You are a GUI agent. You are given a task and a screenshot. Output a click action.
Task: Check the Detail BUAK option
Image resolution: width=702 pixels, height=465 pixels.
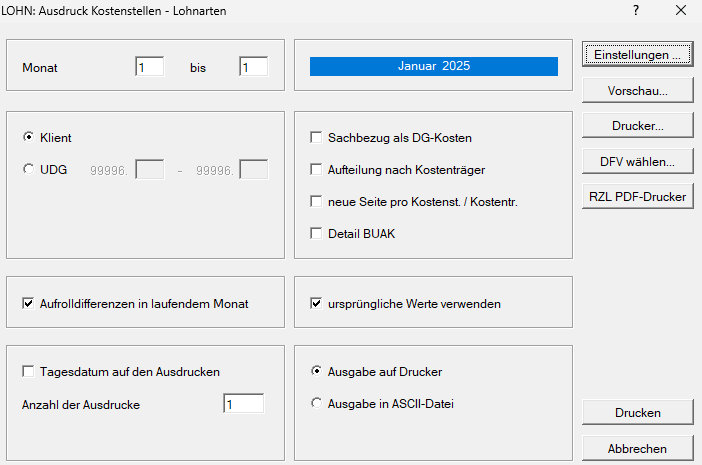coord(317,234)
